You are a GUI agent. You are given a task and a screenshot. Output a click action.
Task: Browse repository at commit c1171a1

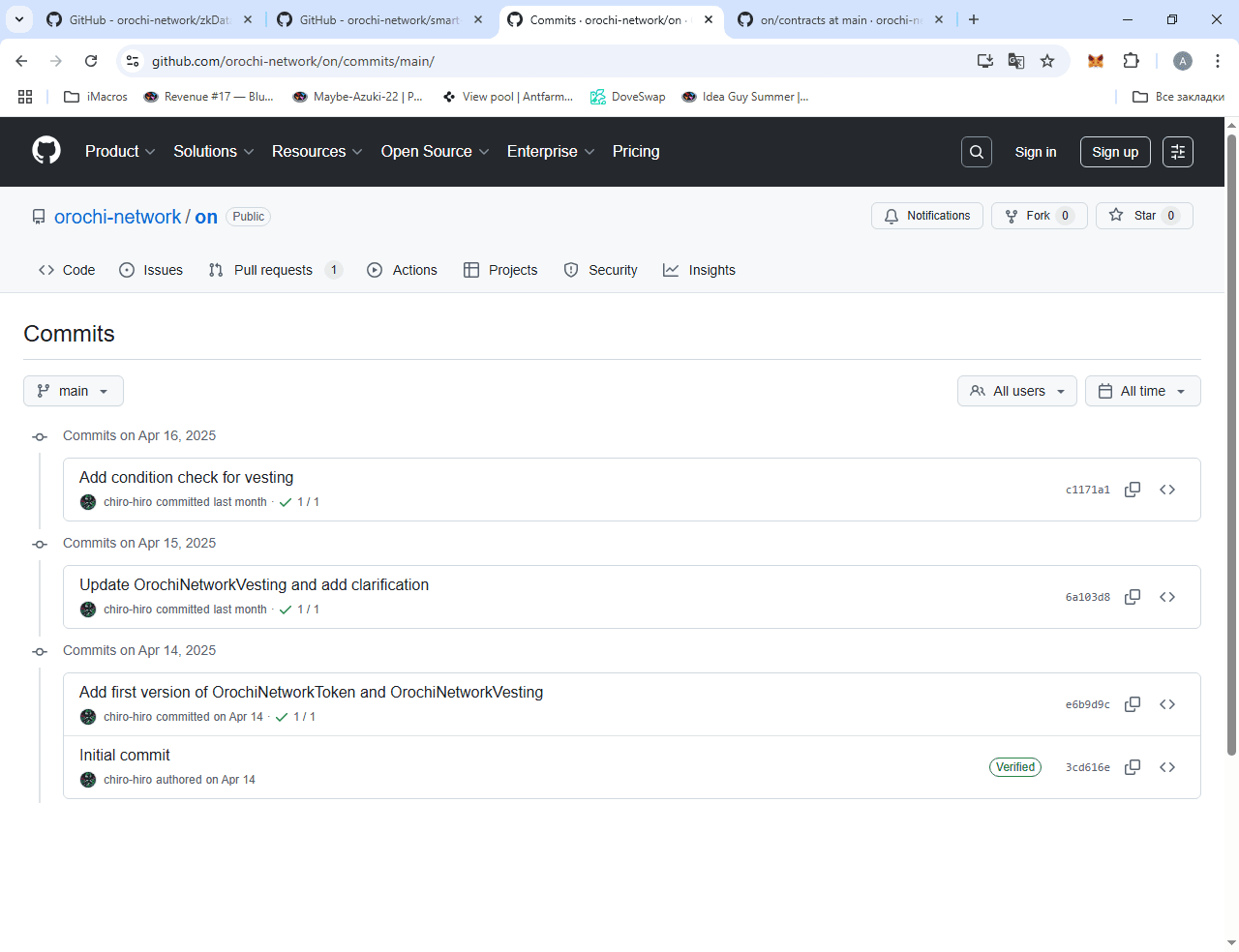tap(1167, 490)
